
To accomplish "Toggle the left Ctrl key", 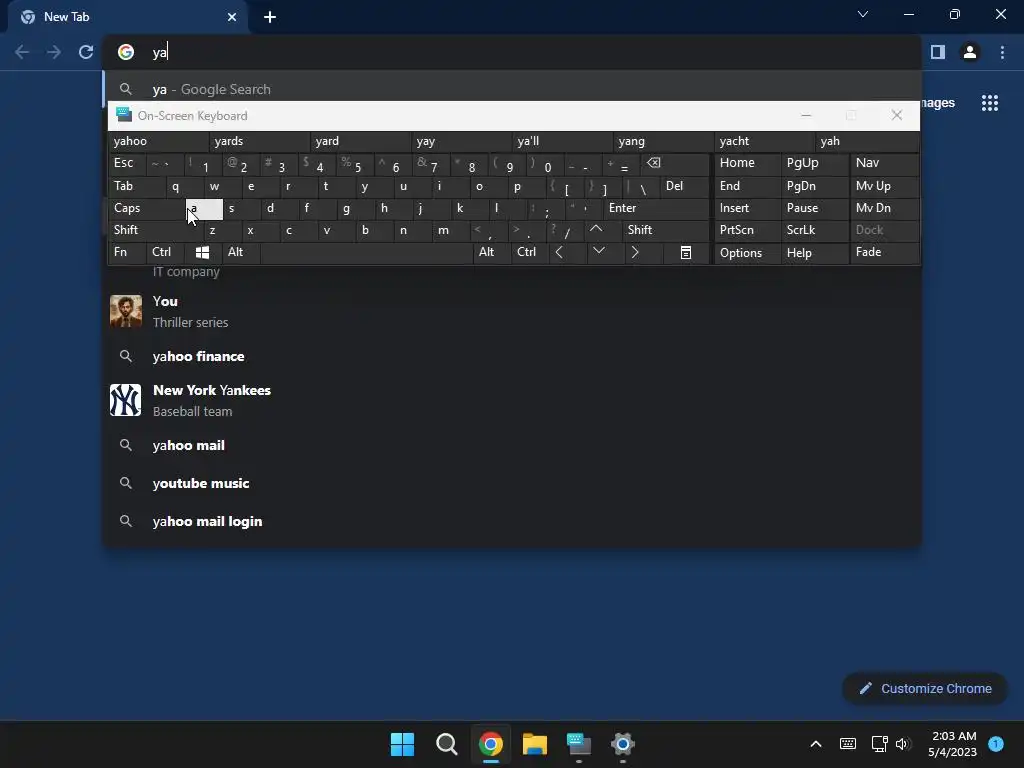I will click(166, 252).
